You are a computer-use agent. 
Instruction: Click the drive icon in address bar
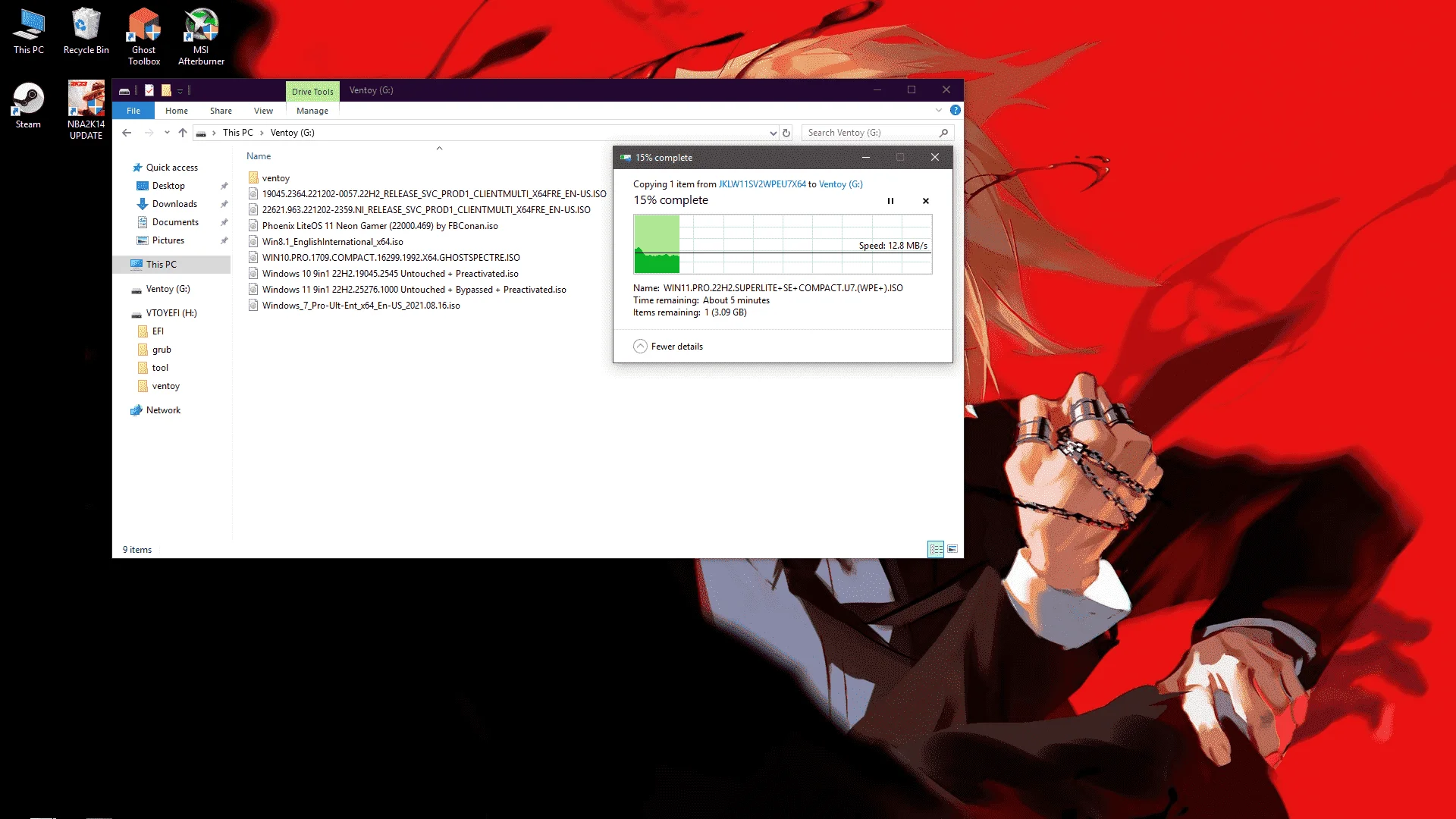(x=201, y=133)
